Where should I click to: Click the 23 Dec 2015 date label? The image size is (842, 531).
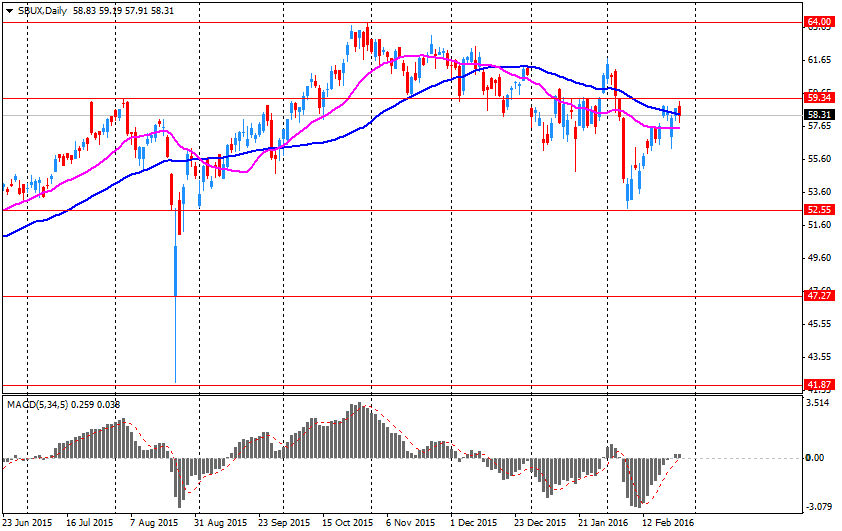(540, 522)
